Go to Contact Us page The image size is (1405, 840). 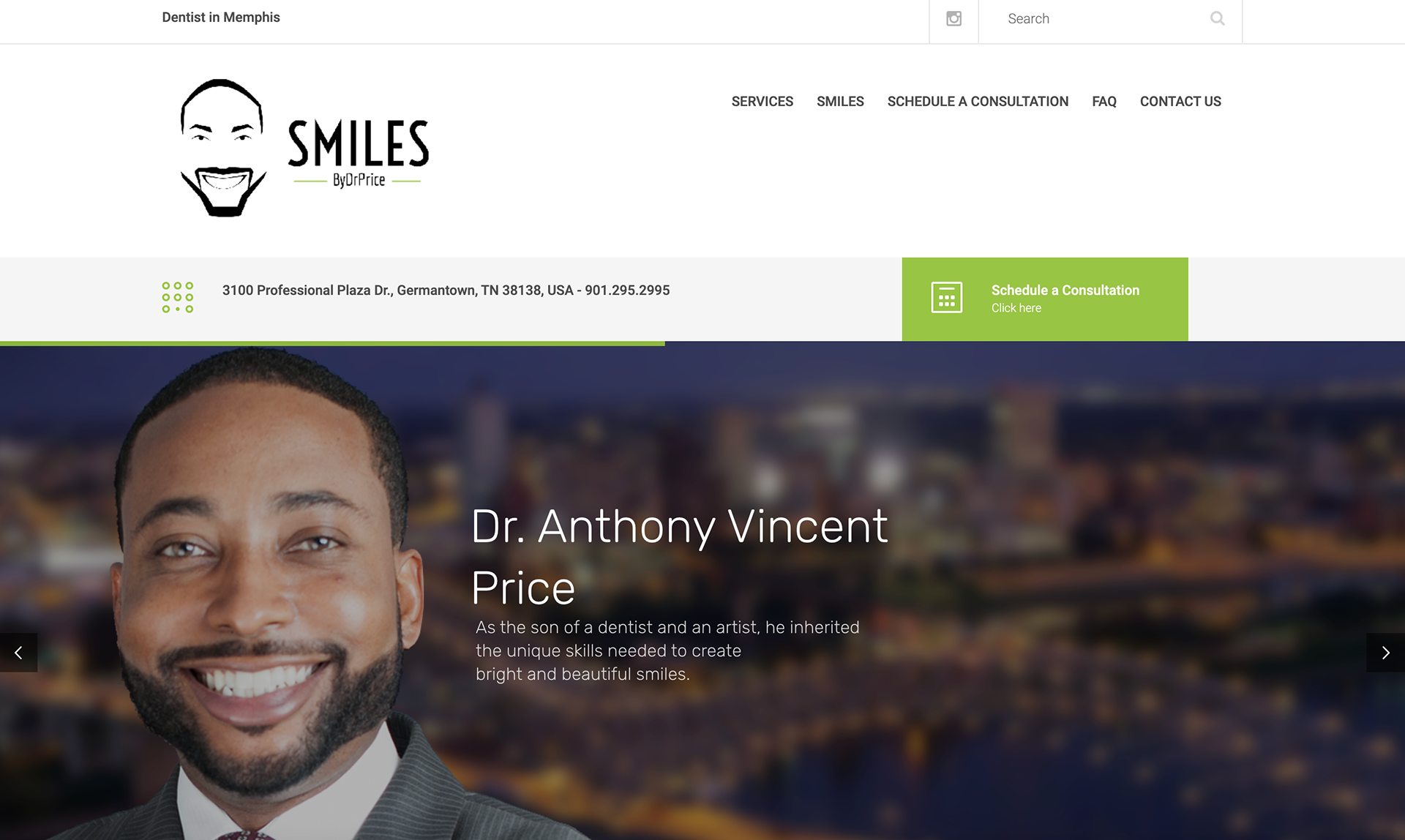click(x=1180, y=102)
